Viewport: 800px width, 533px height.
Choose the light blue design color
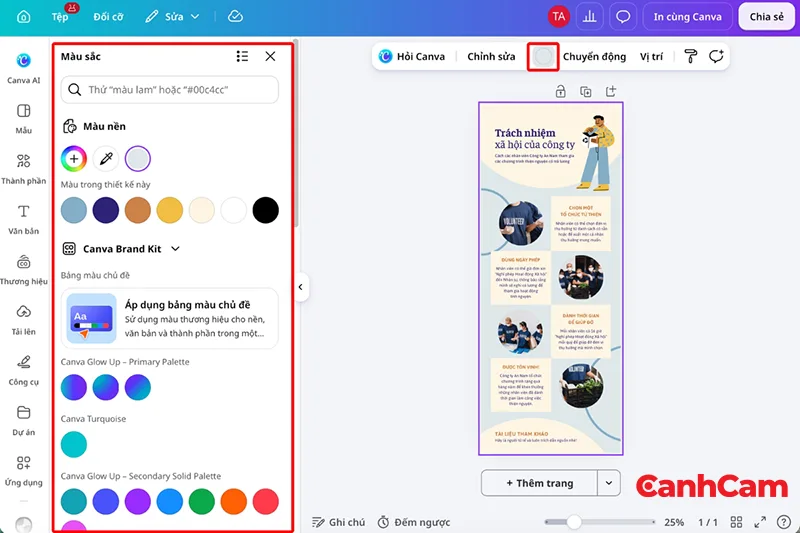tap(74, 210)
